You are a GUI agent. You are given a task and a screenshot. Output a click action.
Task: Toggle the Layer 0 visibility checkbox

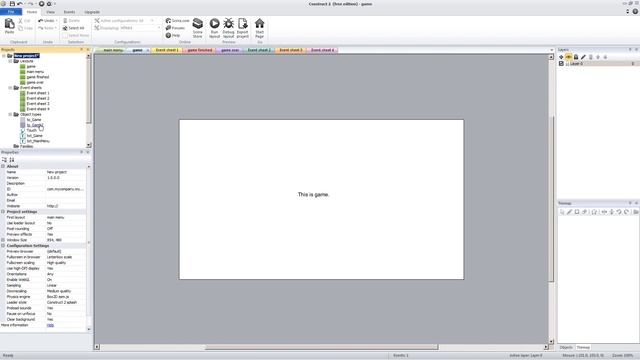coord(561,64)
